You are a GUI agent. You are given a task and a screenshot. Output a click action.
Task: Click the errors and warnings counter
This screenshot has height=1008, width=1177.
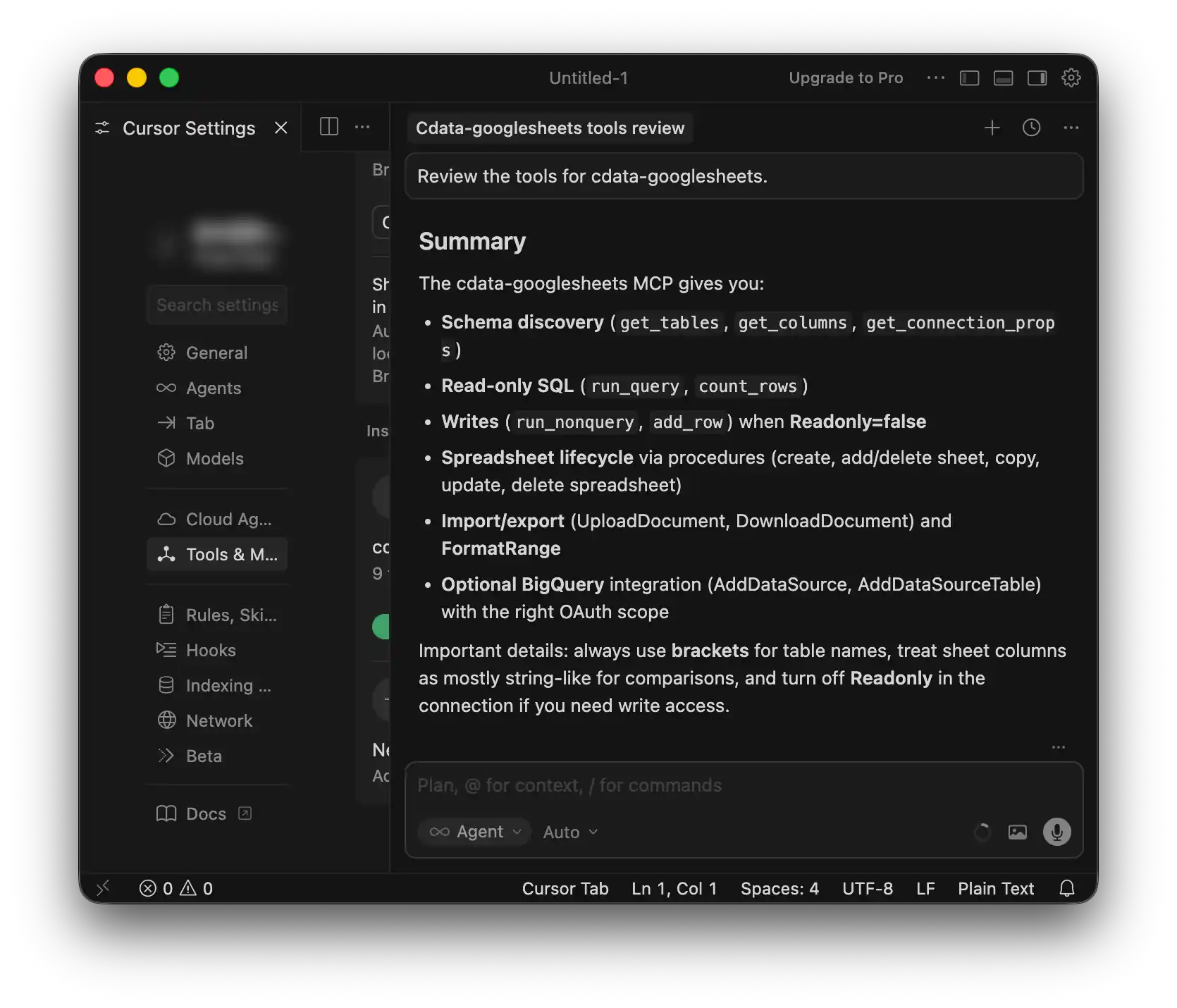click(175, 888)
